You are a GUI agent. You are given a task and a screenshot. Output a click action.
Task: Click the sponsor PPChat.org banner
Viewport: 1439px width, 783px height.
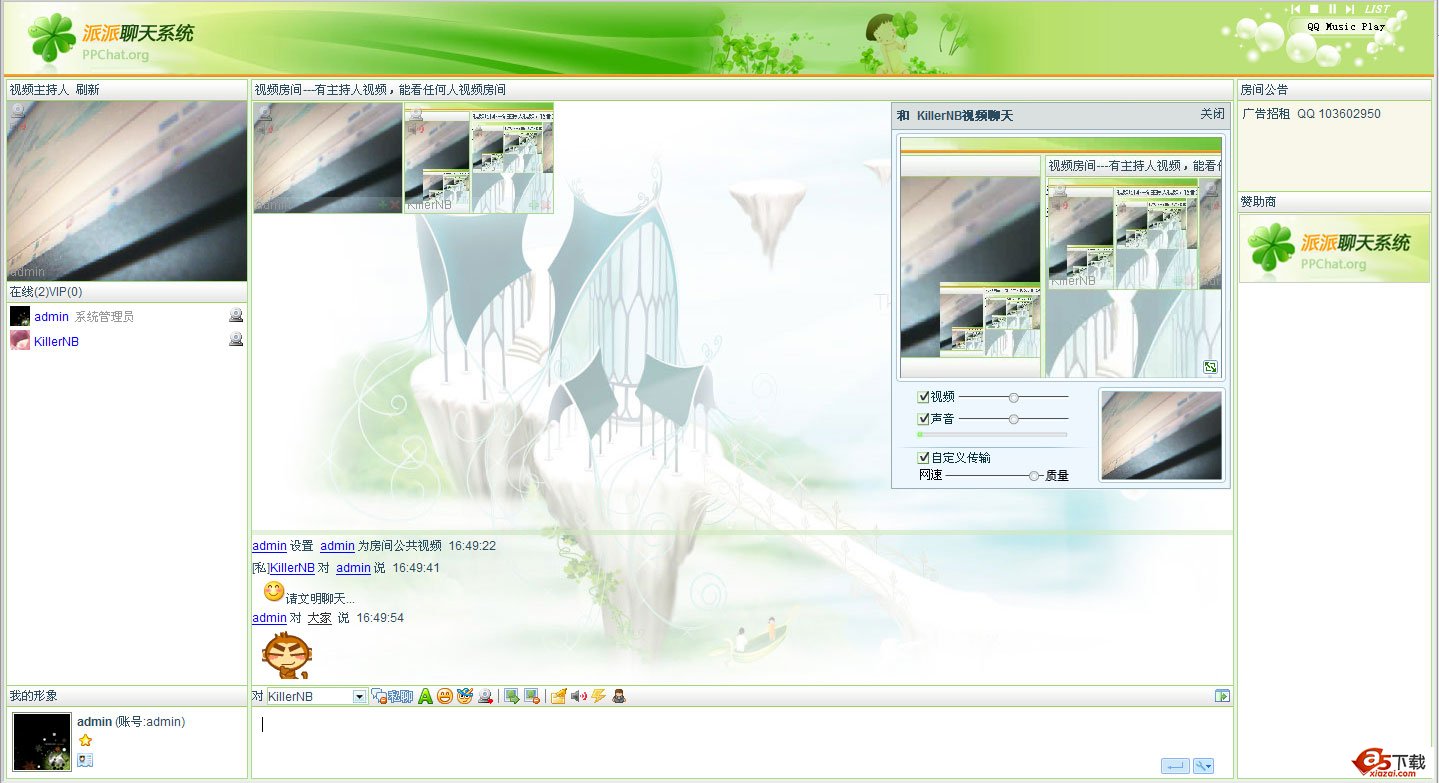pos(1334,248)
